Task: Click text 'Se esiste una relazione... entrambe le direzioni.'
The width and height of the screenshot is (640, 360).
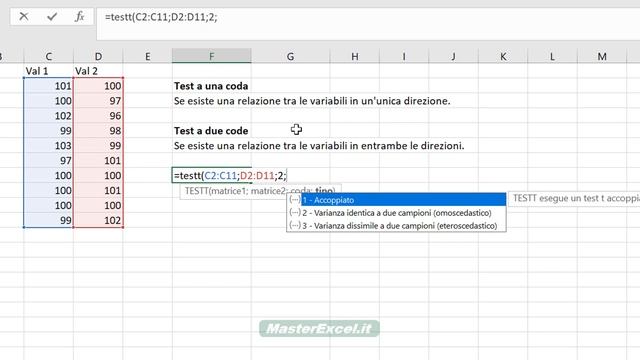Action: click(x=319, y=146)
